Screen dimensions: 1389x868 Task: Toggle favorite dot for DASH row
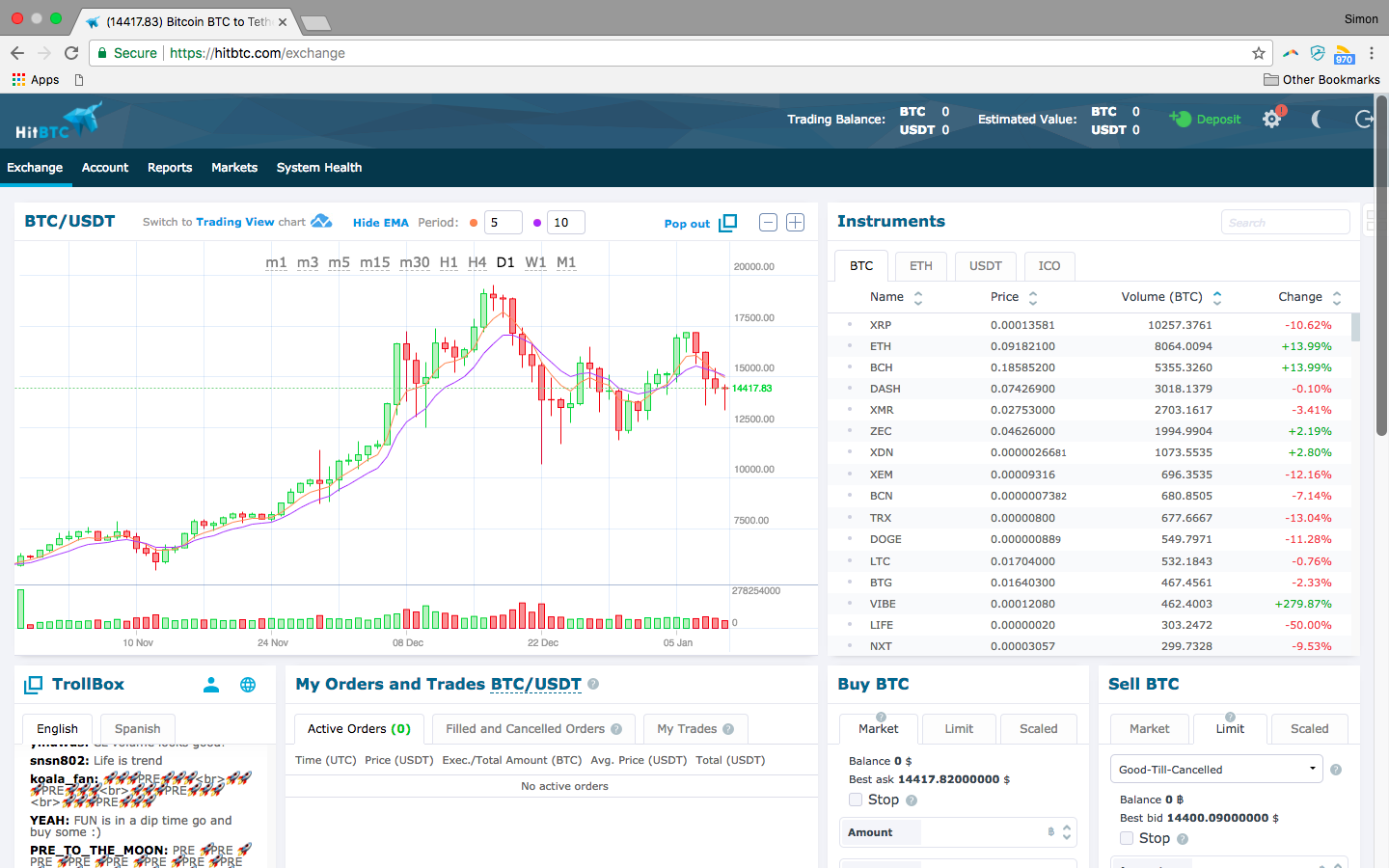pos(850,389)
